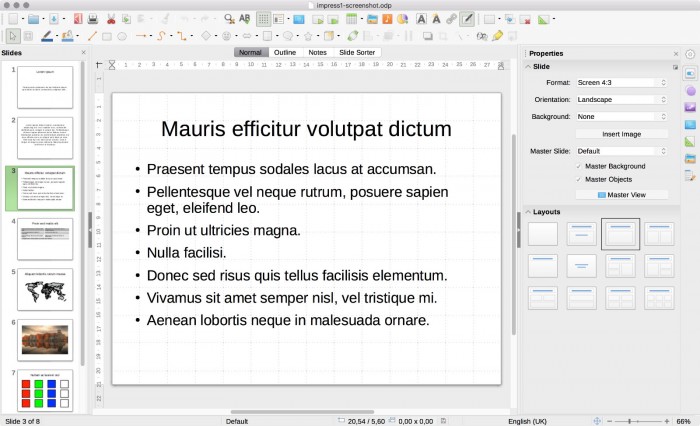Toggle the draw functions pencil button

467,19
